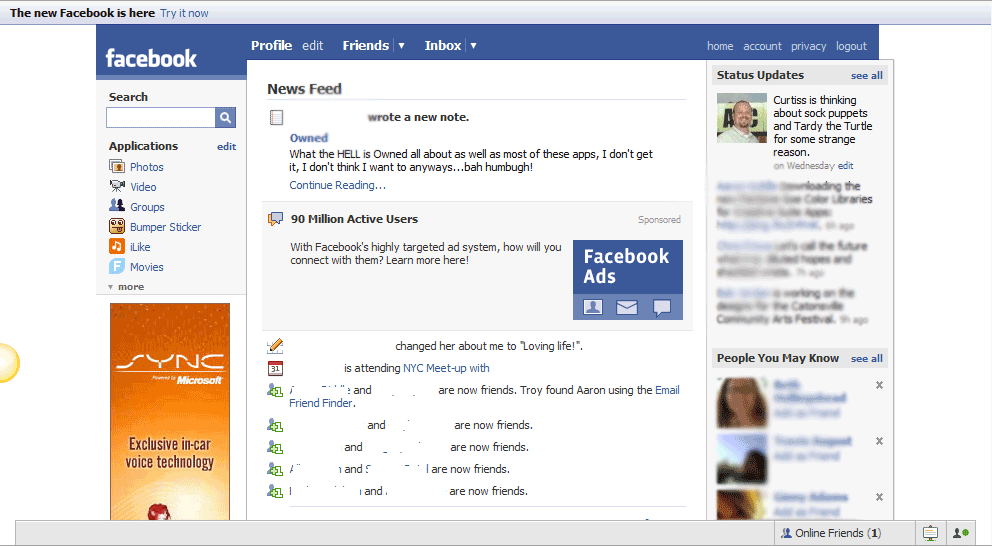Viewport: 992px width, 546px height.
Task: Click edit under Curtiss status update
Action: pos(846,166)
